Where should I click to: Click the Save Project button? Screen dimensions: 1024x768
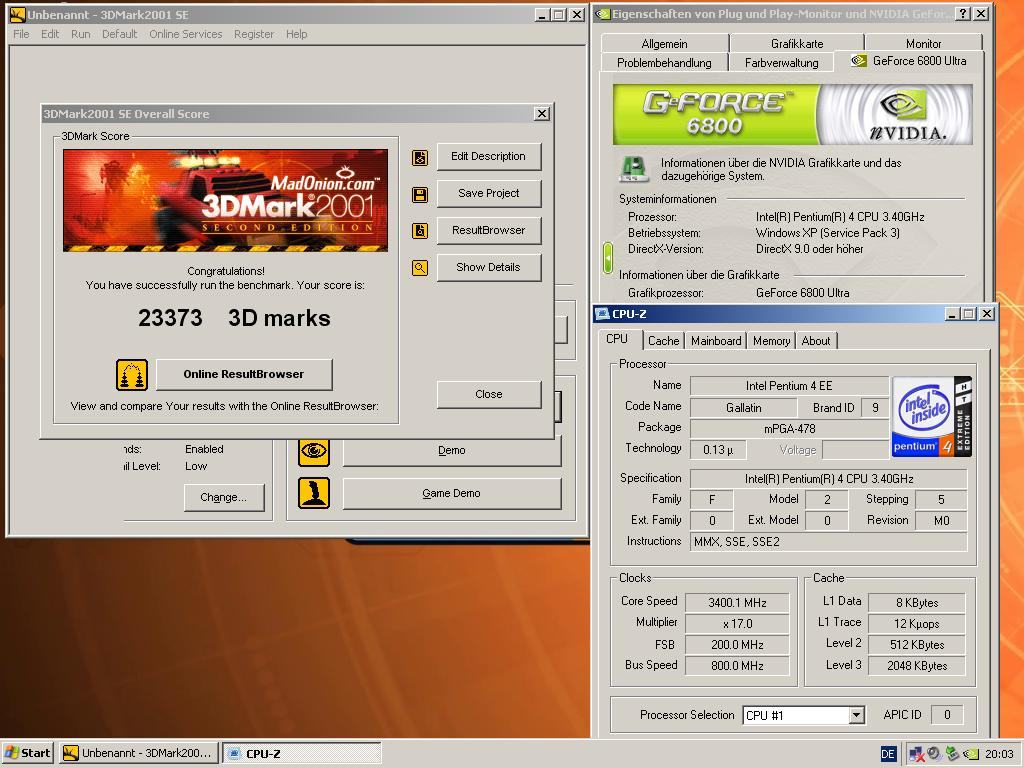[488, 193]
